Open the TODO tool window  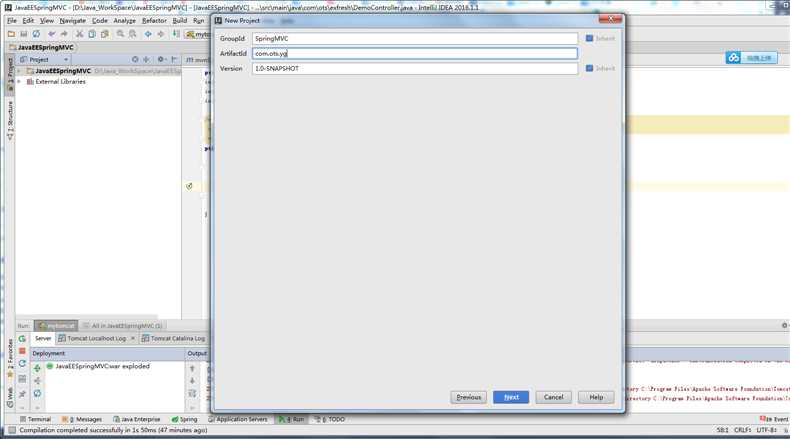tap(330, 419)
